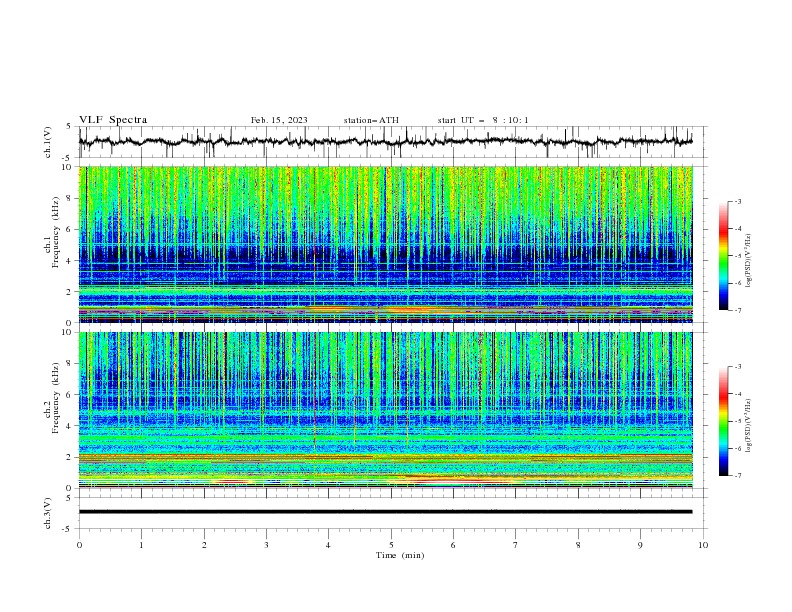Image resolution: width=792 pixels, height=612 pixels.
Task: Click the ch.2 spectrogram color scale bar
Action: 723,421
